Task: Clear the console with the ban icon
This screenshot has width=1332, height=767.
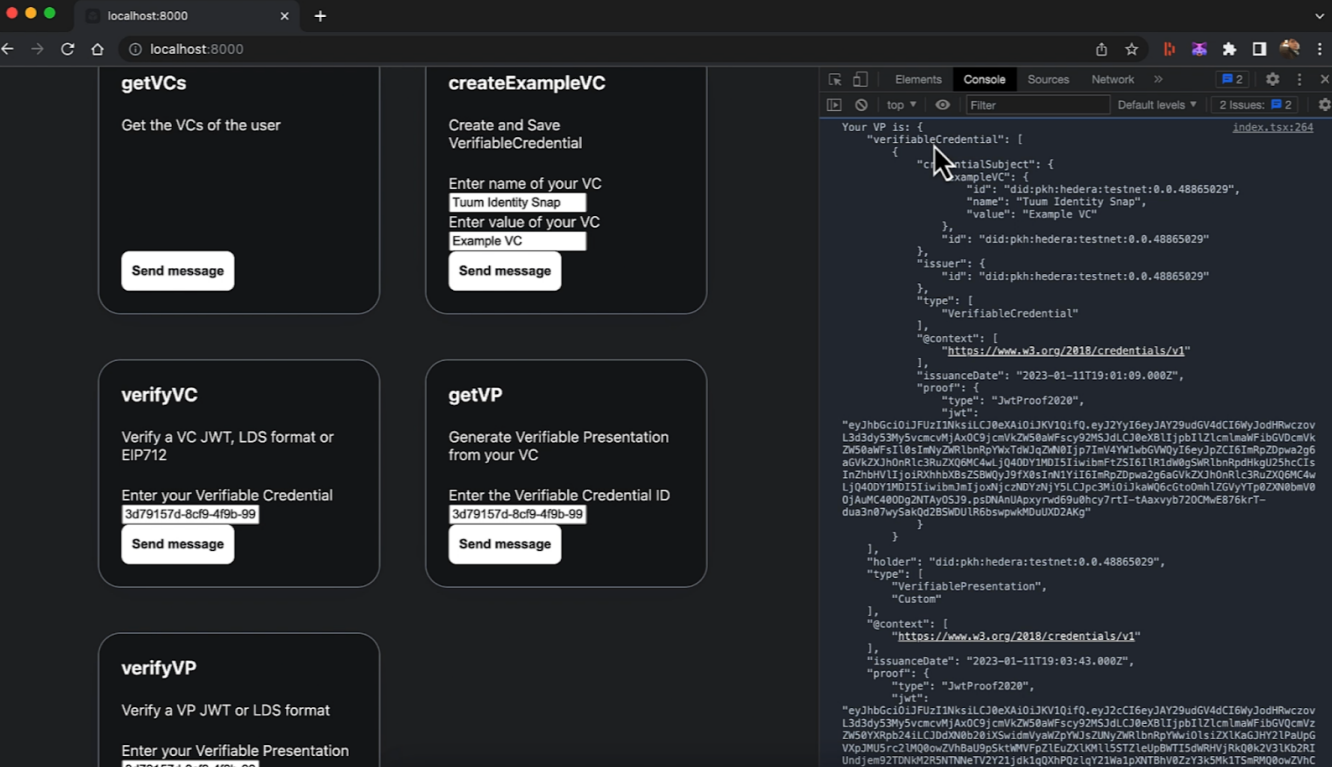Action: point(861,105)
